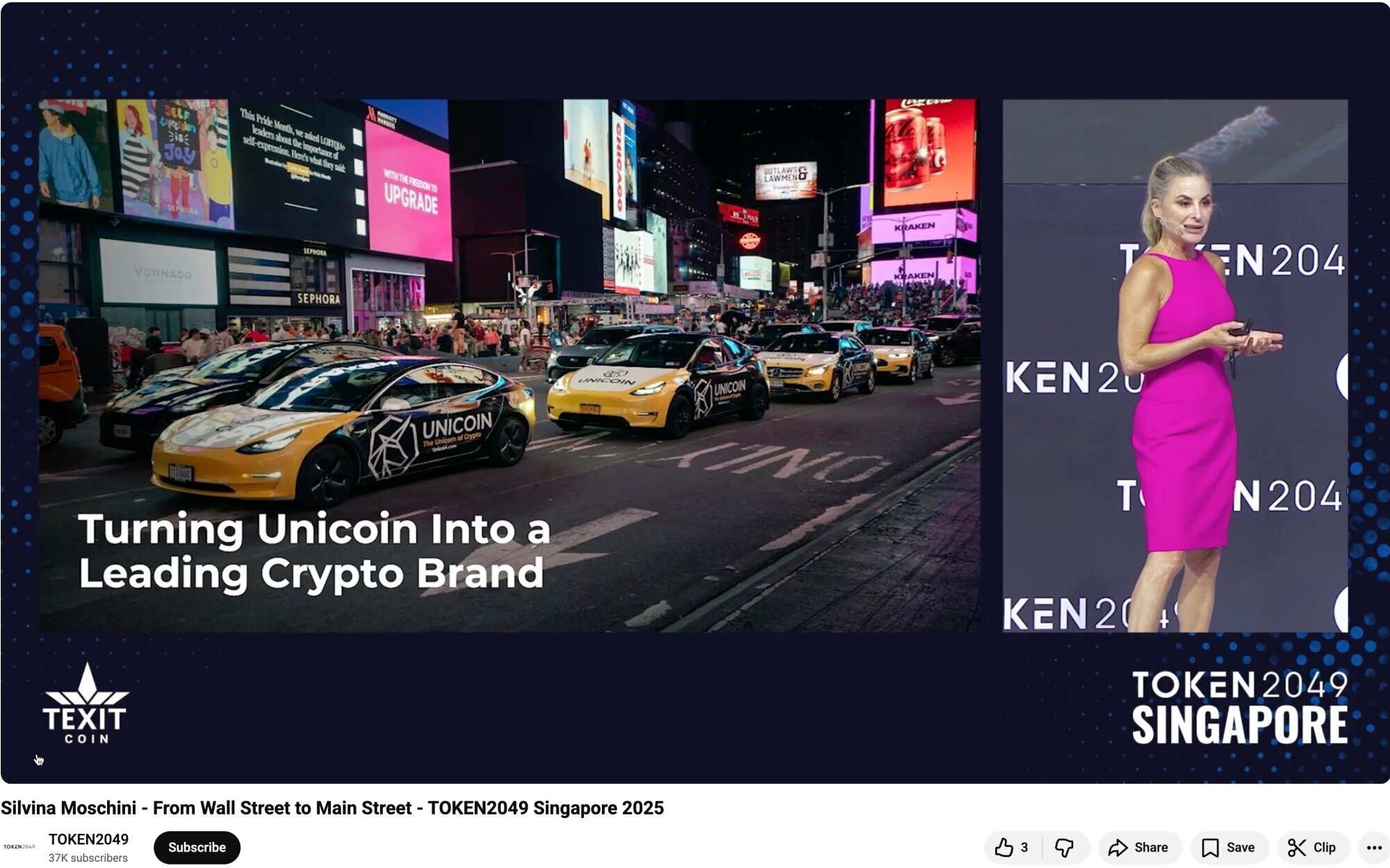
Task: Click the thumbs down dislike icon
Action: (x=1064, y=847)
